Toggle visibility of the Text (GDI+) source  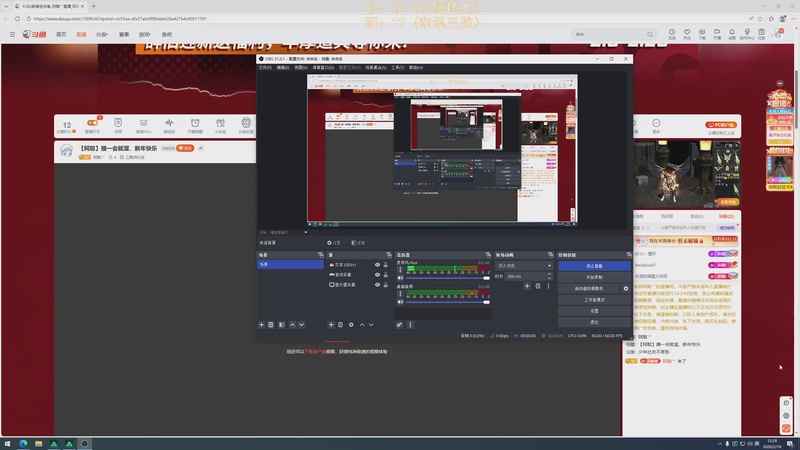(x=378, y=265)
